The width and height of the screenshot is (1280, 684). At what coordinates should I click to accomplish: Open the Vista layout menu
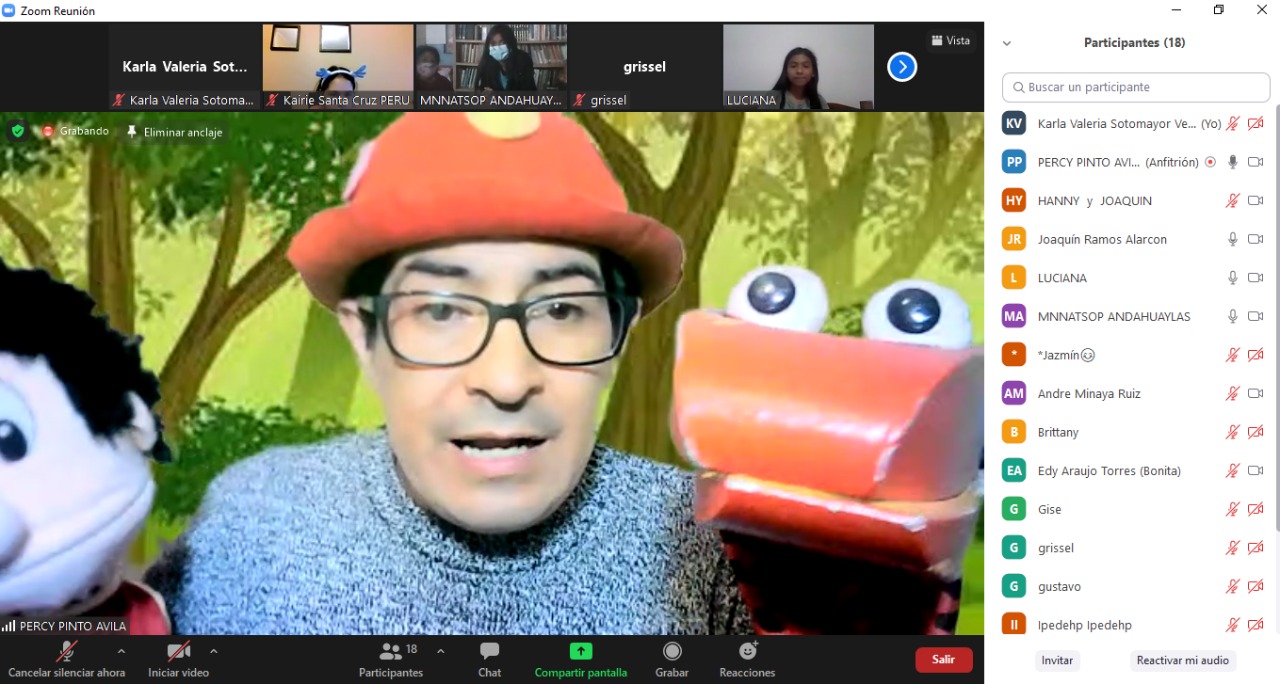click(950, 41)
